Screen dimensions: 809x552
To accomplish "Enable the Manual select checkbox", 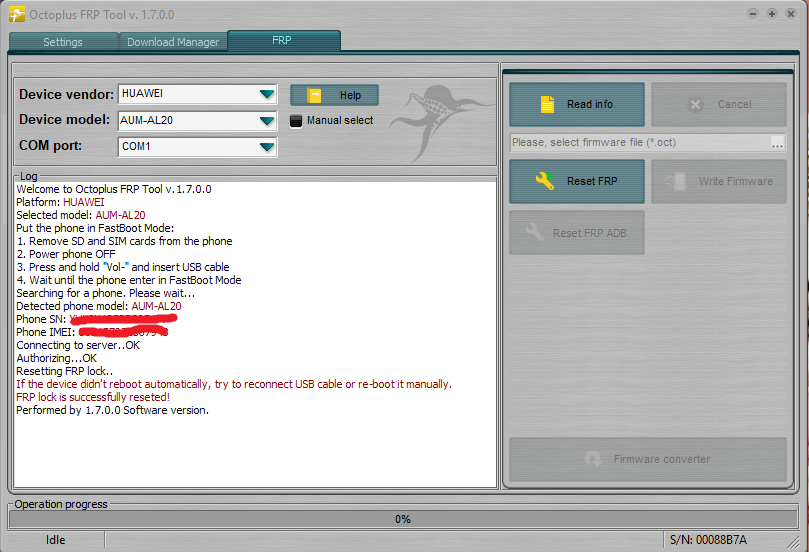I will coord(296,121).
